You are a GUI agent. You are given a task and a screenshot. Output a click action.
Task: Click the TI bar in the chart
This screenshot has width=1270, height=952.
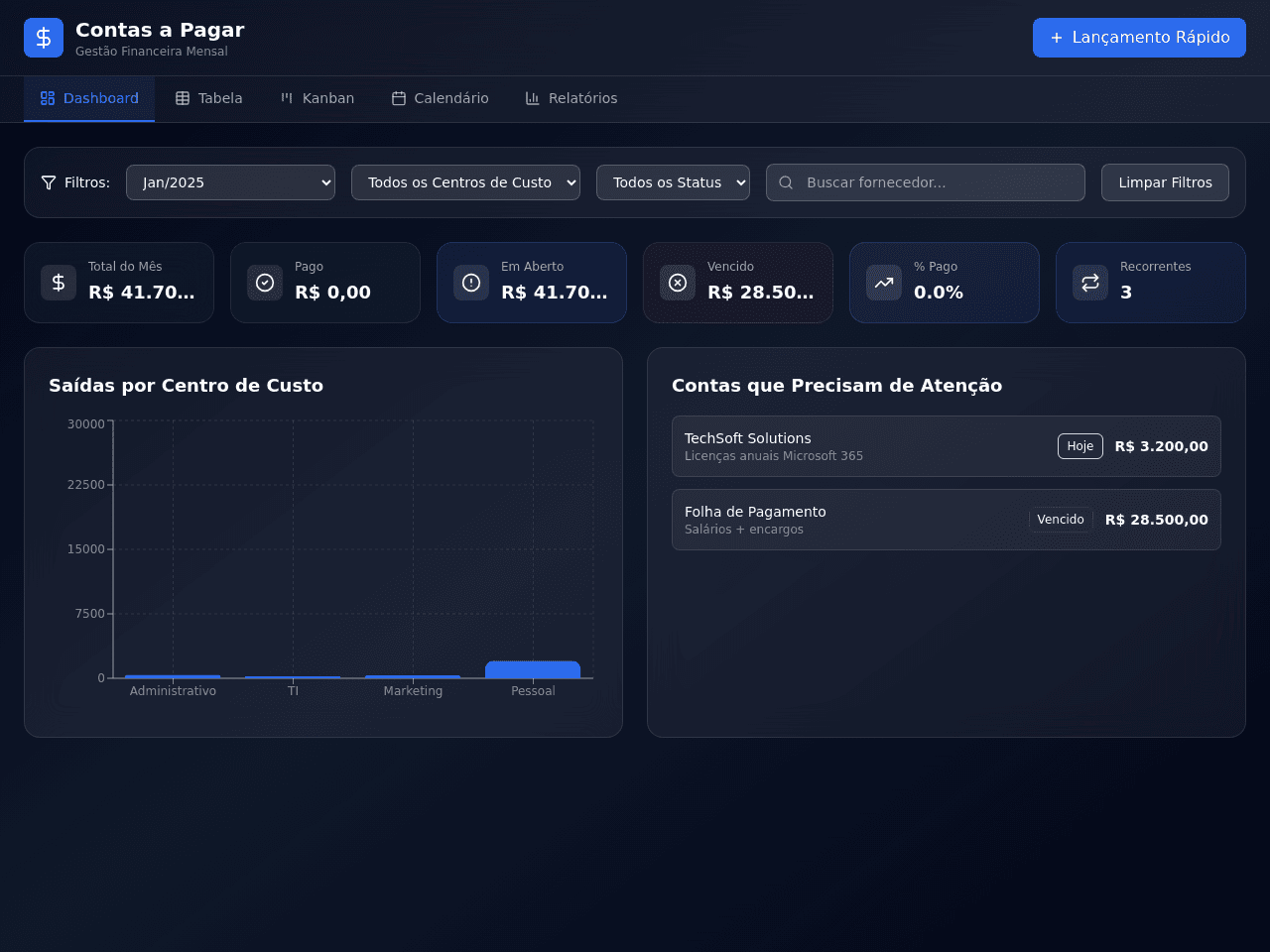click(293, 677)
